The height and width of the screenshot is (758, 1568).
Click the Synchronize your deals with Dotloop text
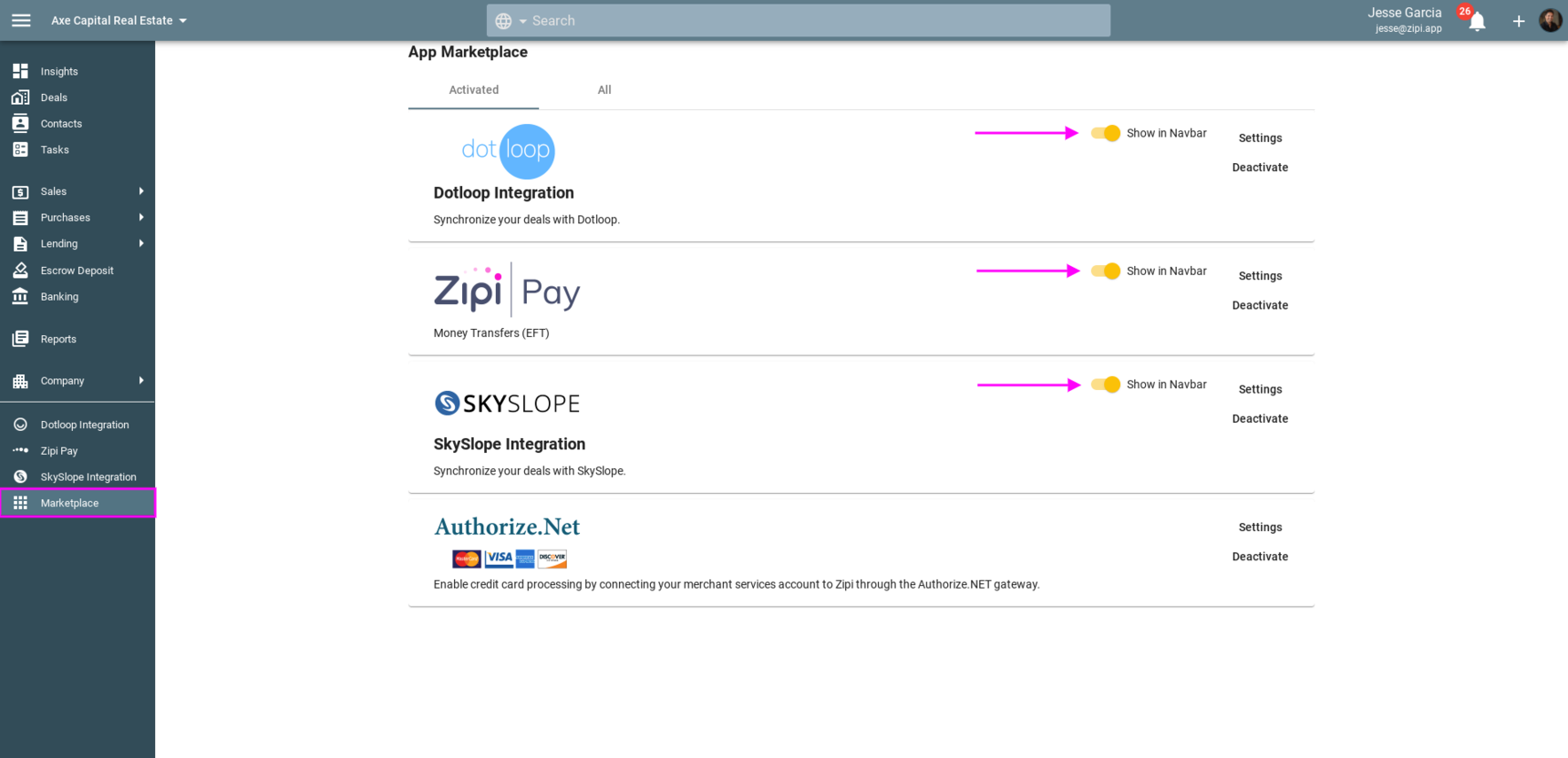(526, 220)
